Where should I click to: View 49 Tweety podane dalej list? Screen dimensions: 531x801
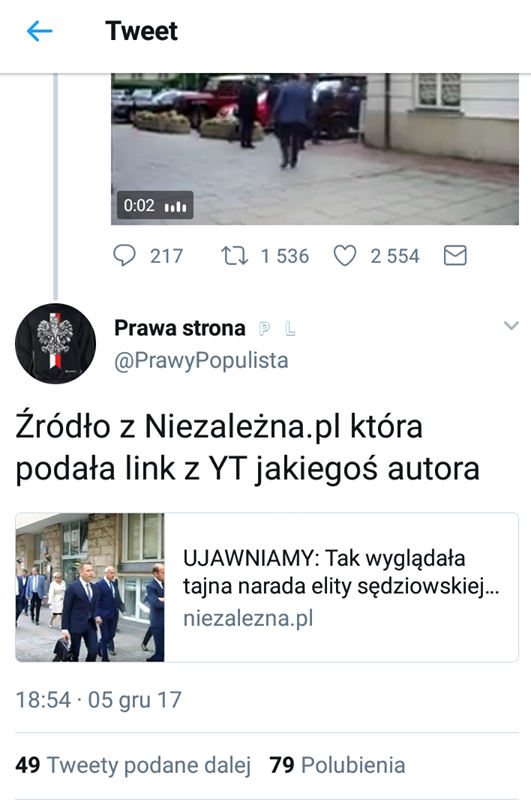[133, 765]
